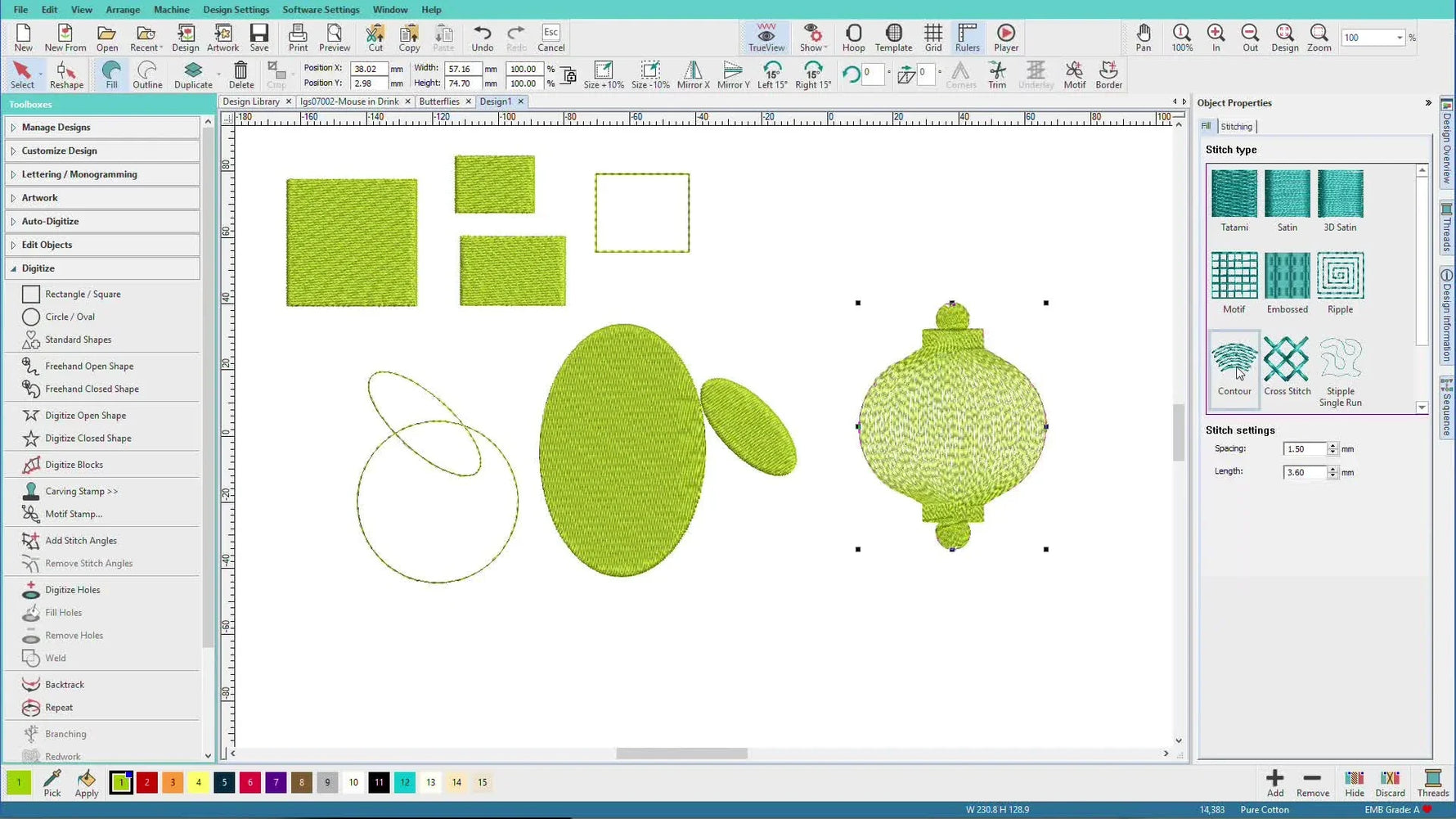This screenshot has height=819, width=1456.
Task: Select teal color swatch 12
Action: coord(405,783)
